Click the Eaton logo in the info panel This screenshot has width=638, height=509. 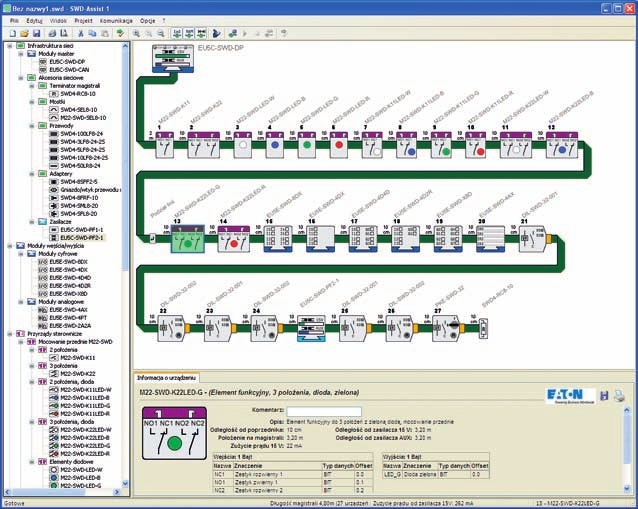tap(570, 395)
